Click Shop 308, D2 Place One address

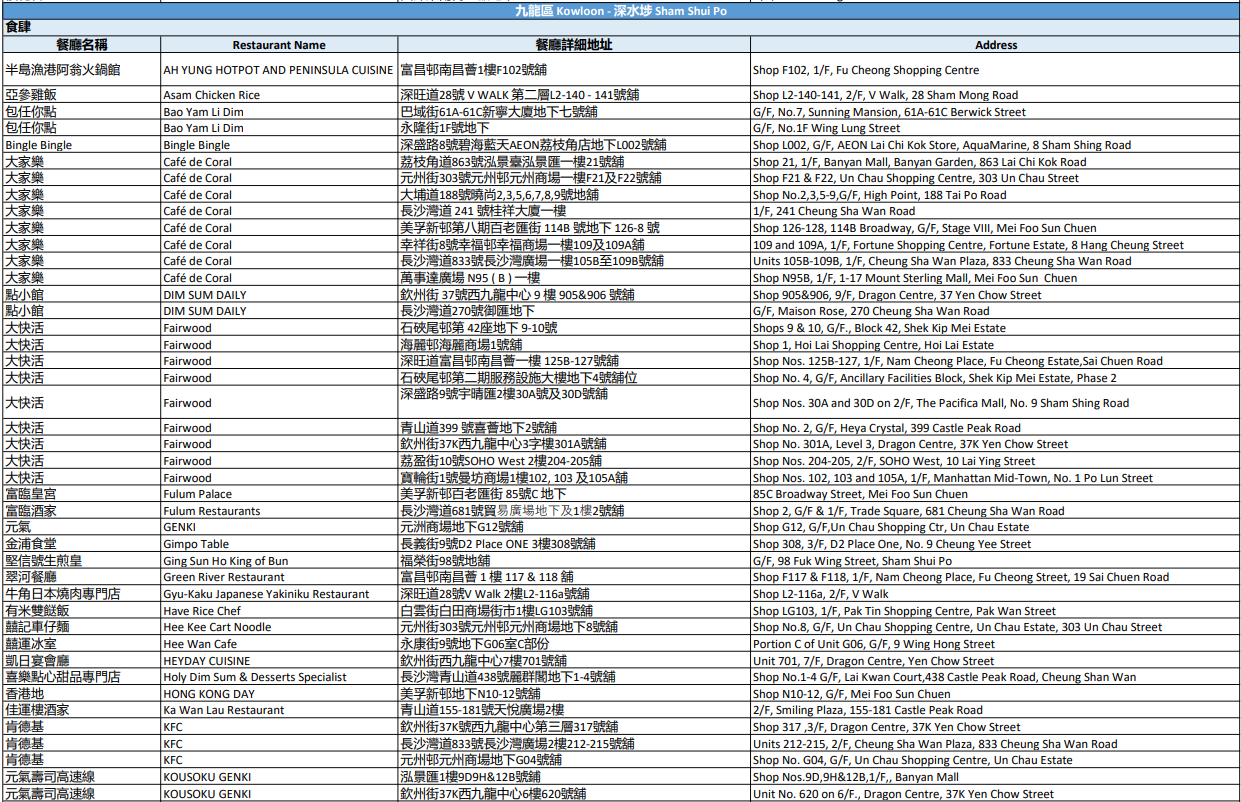996,544
